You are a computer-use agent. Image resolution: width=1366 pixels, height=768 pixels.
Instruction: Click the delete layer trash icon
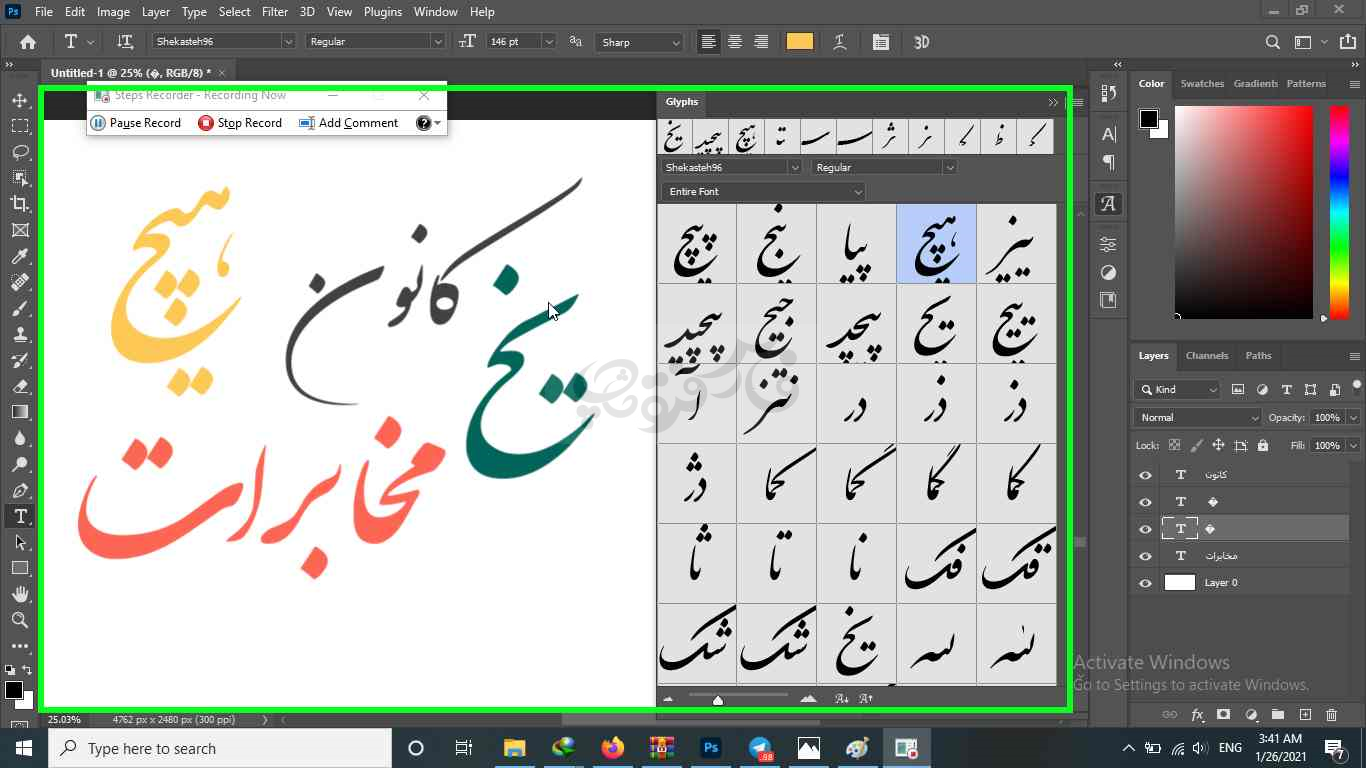tap(1331, 715)
